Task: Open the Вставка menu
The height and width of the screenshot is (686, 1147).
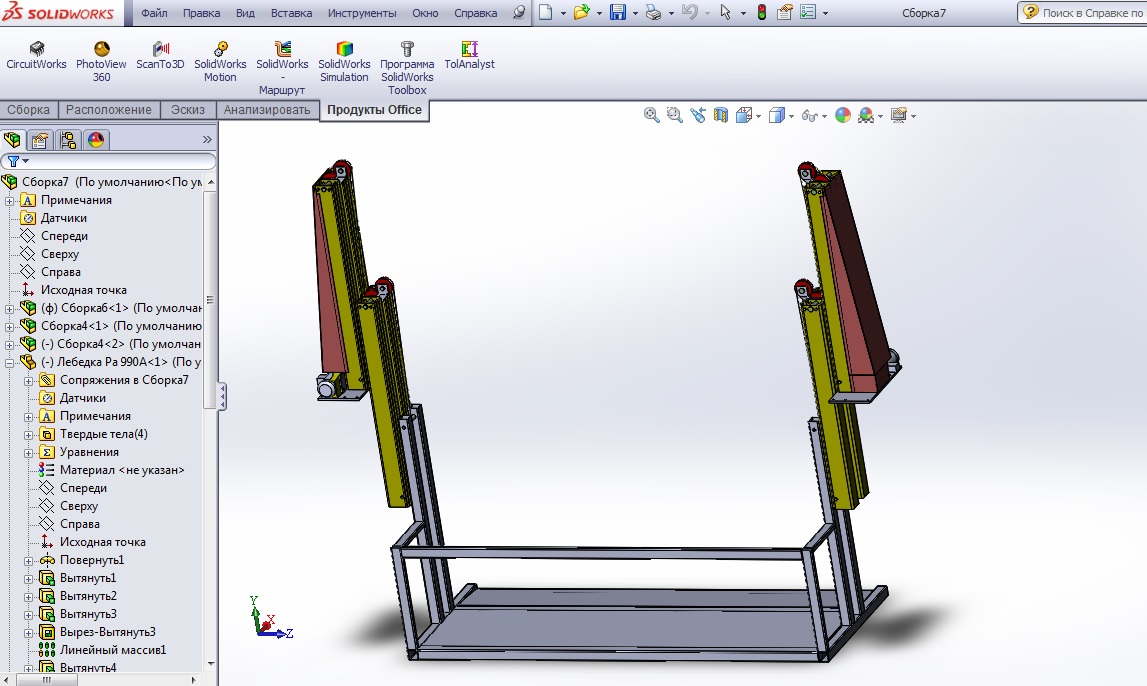Action: 291,13
